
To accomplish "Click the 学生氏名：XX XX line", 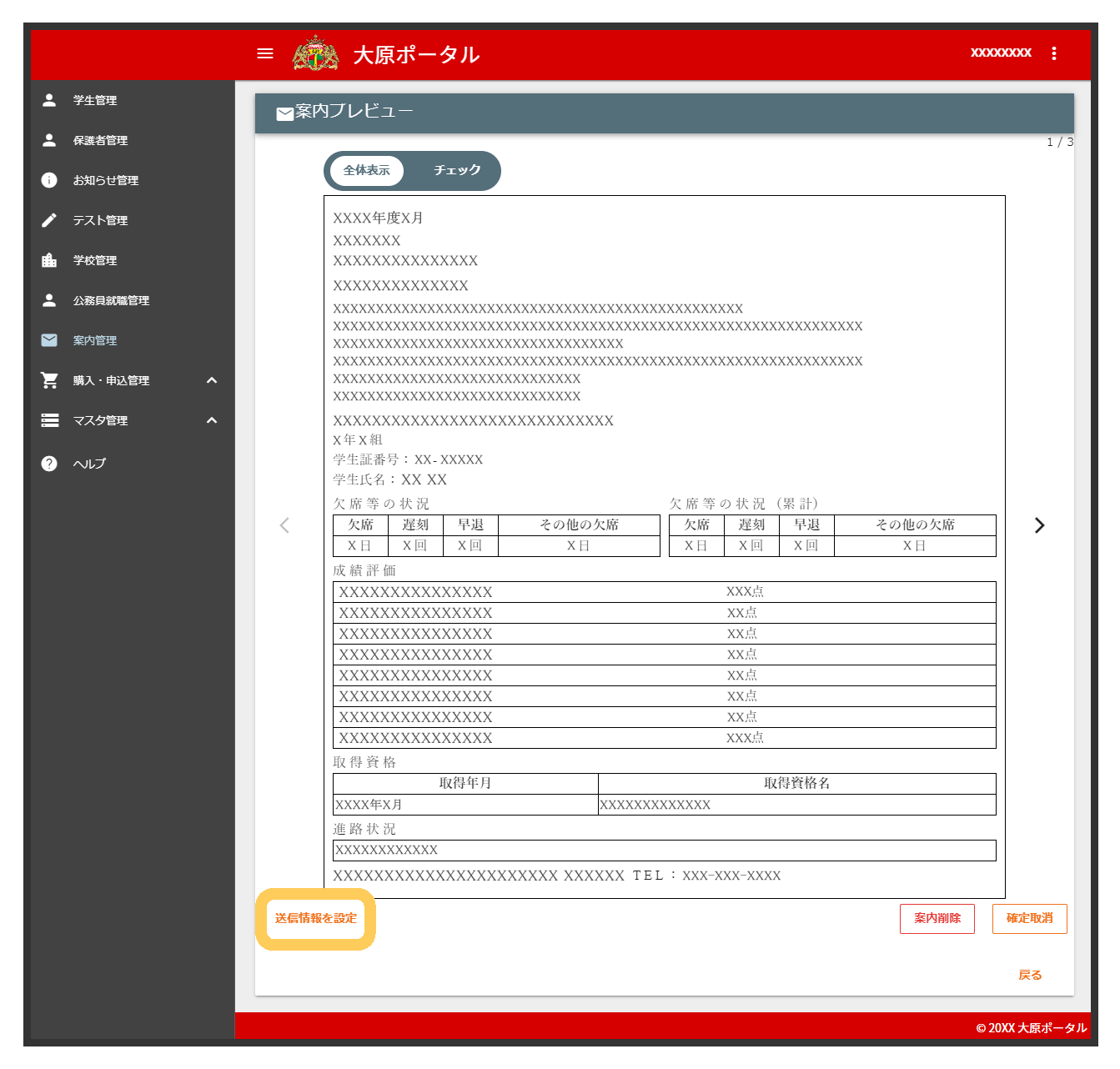I will (x=389, y=479).
